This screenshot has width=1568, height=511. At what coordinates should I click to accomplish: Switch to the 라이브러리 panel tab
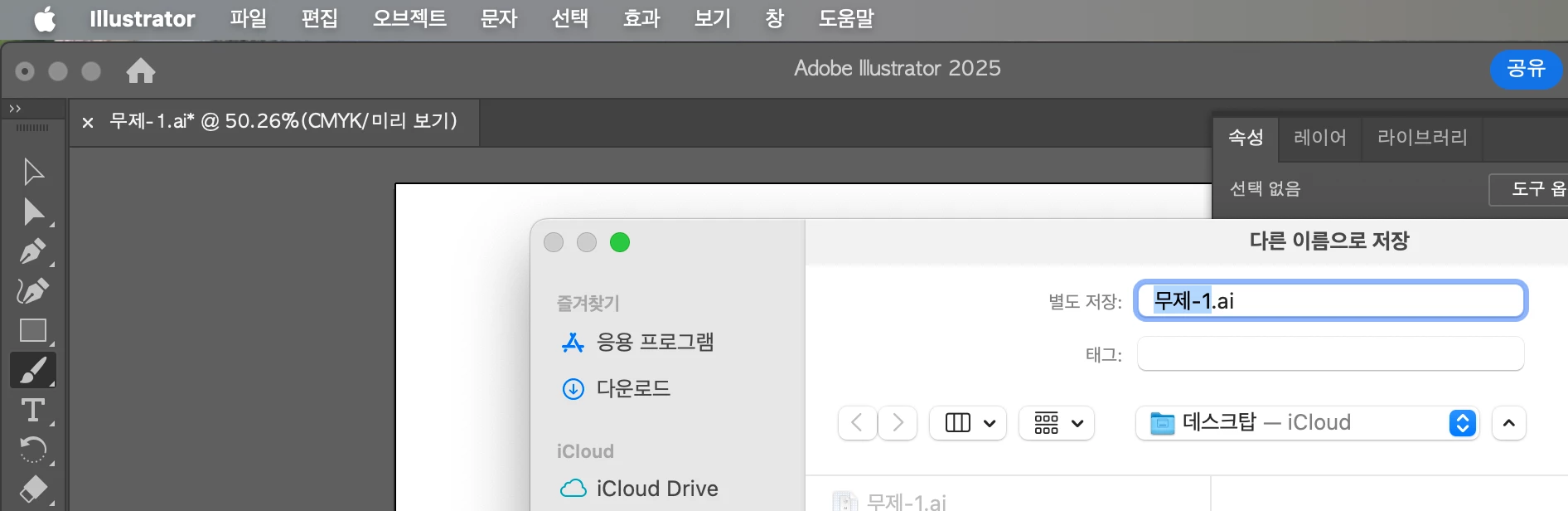1422,138
